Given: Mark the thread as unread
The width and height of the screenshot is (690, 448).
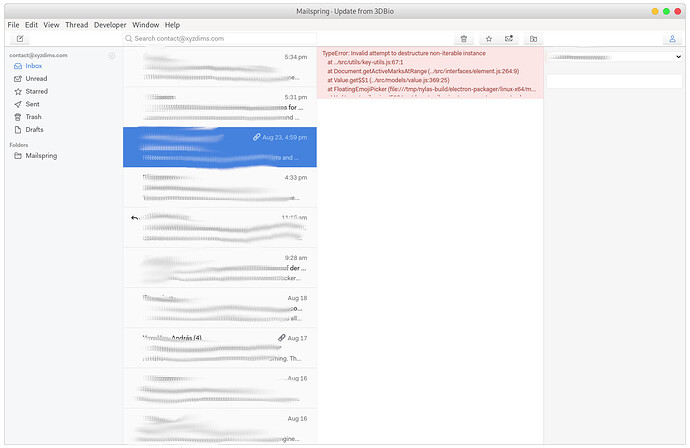Looking at the screenshot, I should coord(509,39).
